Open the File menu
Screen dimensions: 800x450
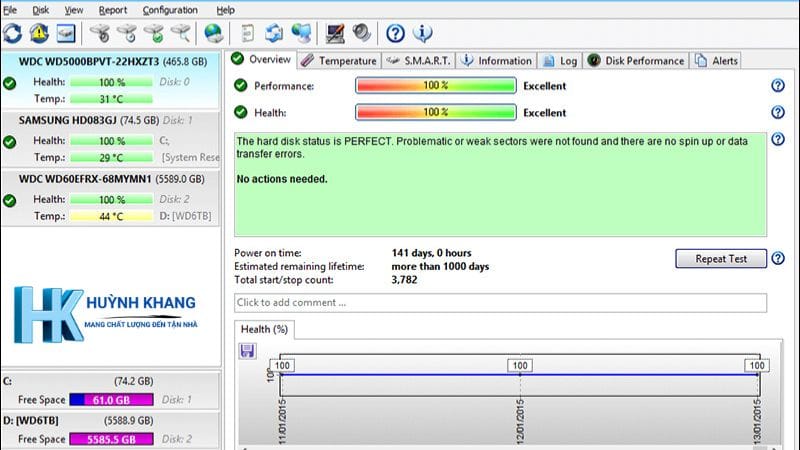pos(10,10)
